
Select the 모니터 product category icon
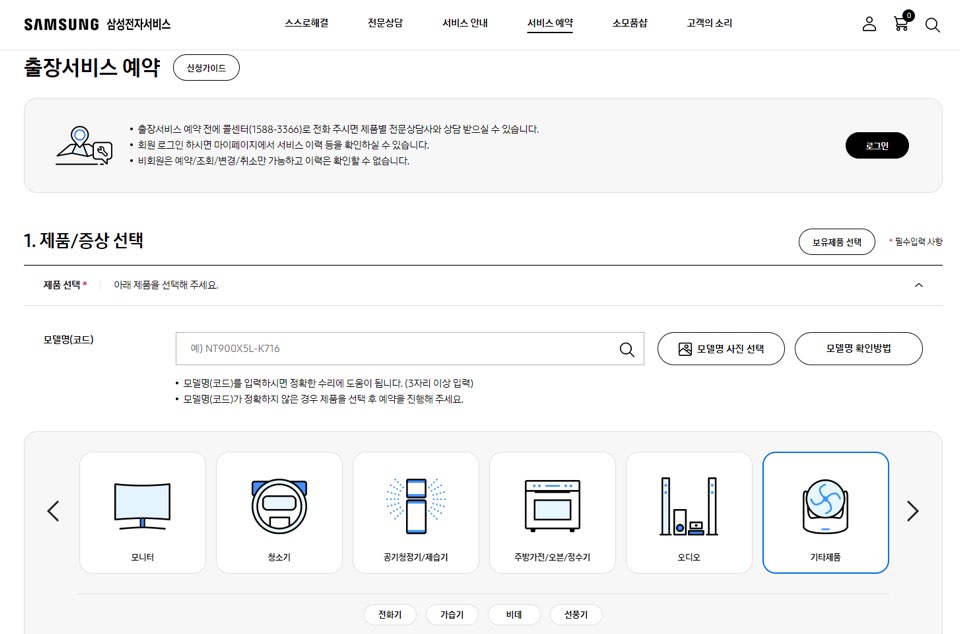(x=141, y=511)
